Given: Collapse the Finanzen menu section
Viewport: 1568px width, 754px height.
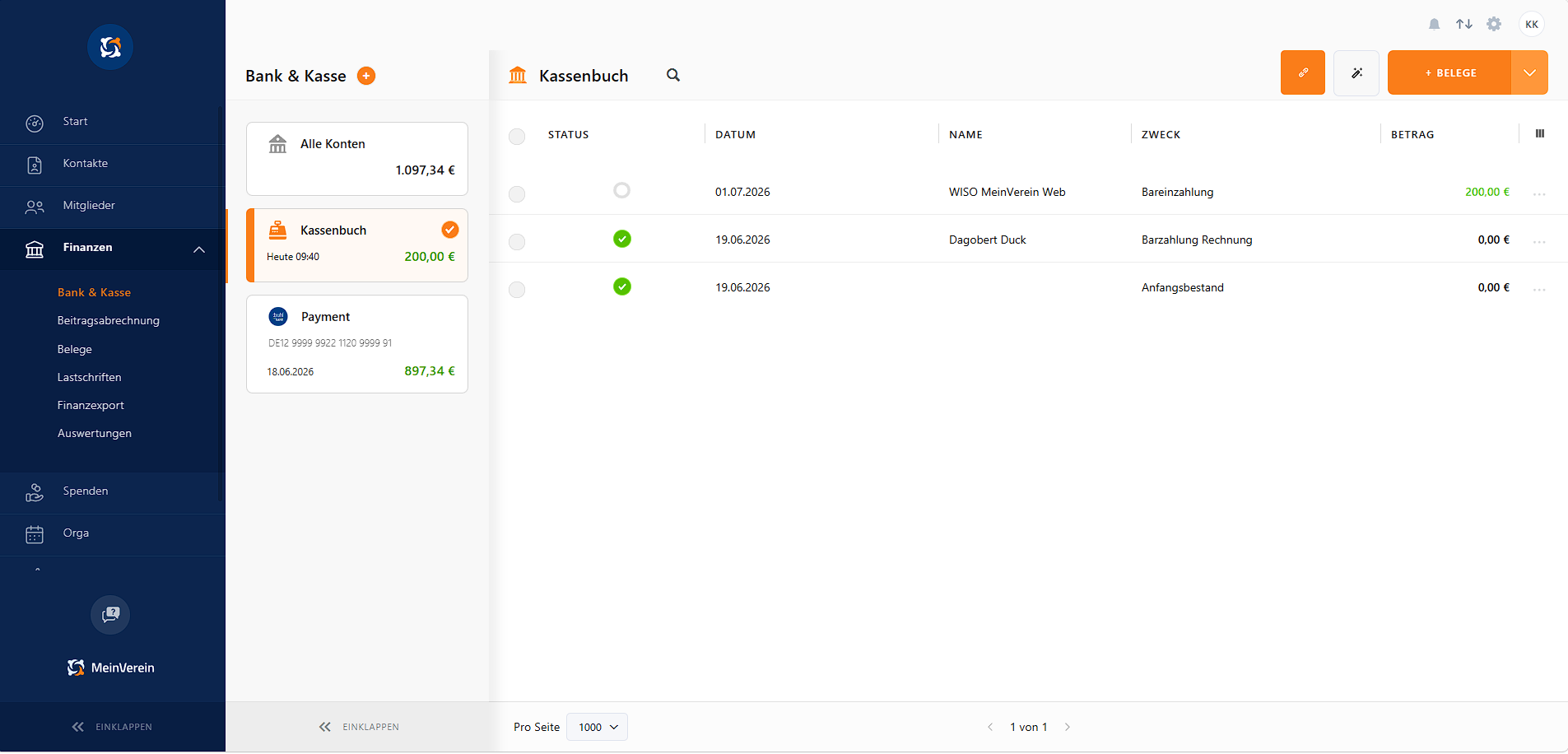Looking at the screenshot, I should (x=199, y=249).
